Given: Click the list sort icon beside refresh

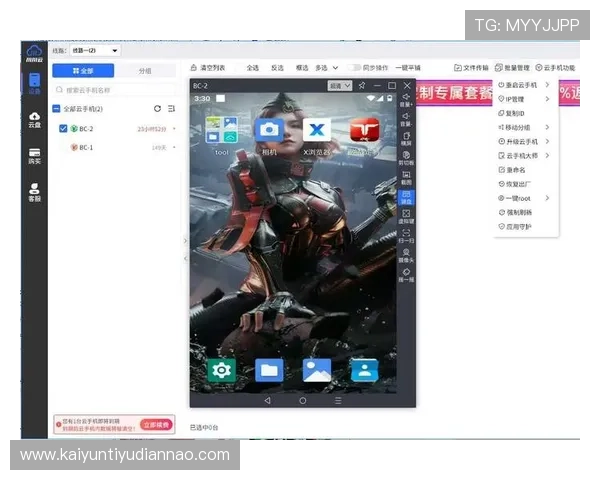Looking at the screenshot, I should tap(171, 109).
